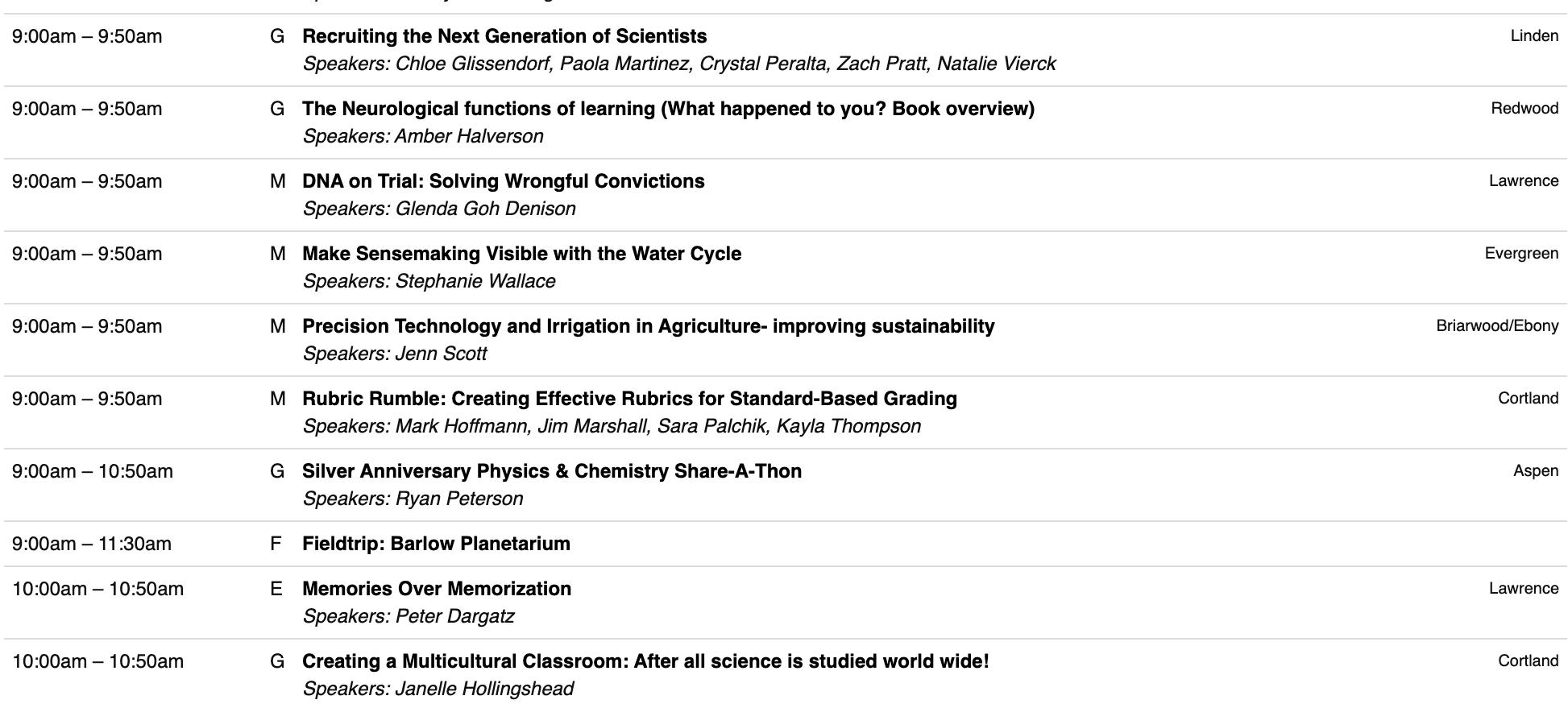Click the Redwood room label
The width and height of the screenshot is (1568, 704).
[1524, 109]
